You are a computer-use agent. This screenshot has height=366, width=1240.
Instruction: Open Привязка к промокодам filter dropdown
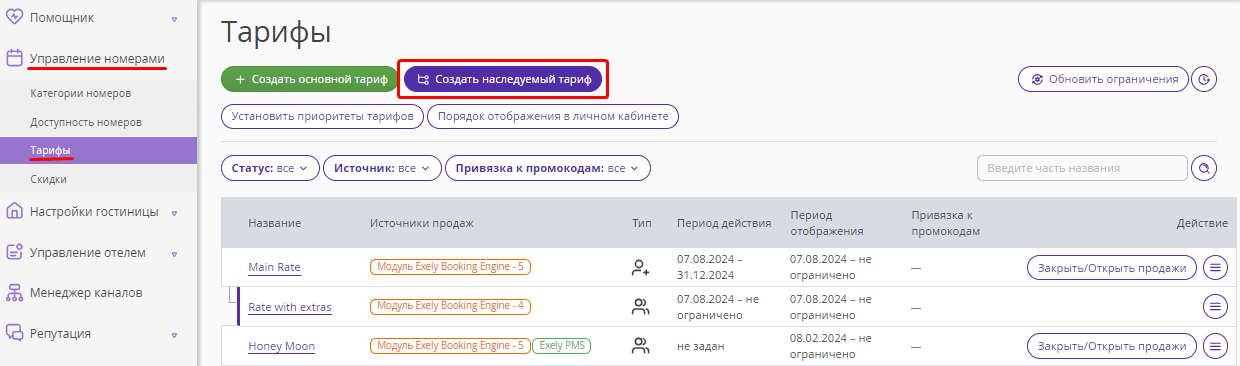[548, 168]
